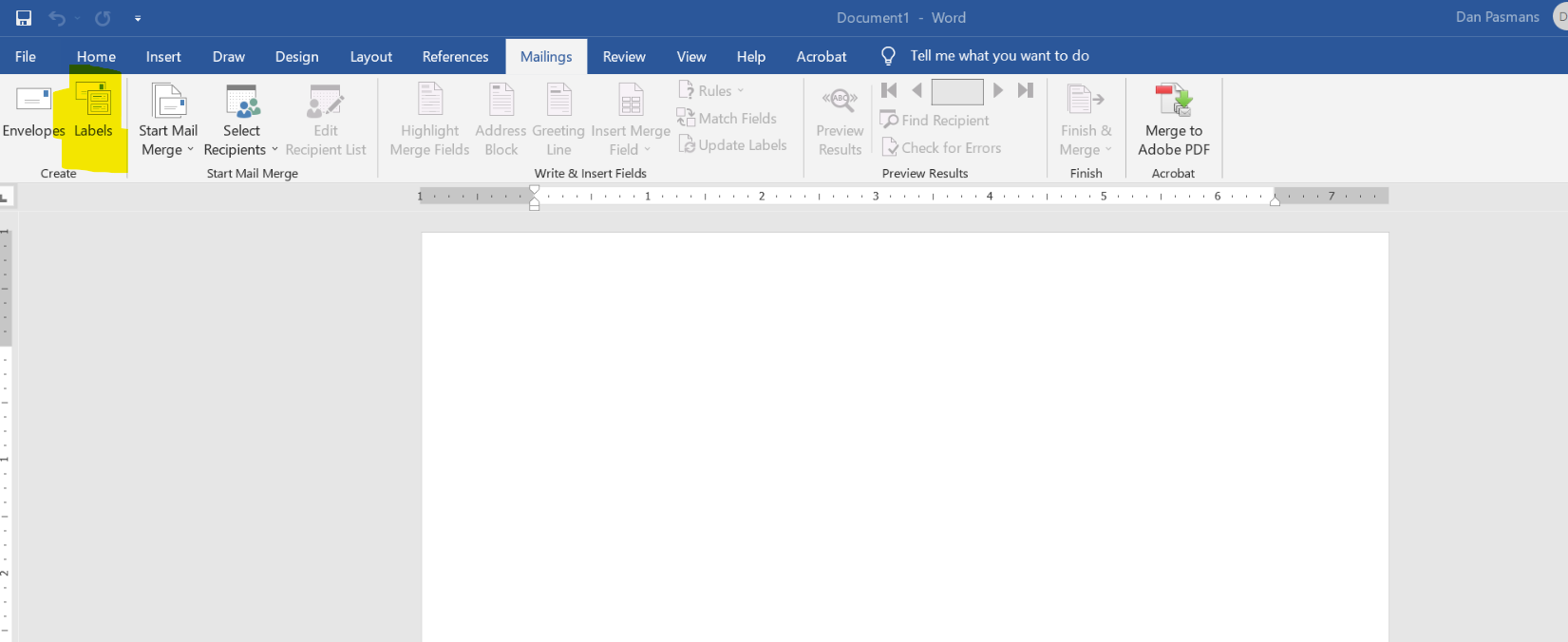Image resolution: width=1568 pixels, height=642 pixels.
Task: Go to first record arrow
Action: 889,90
